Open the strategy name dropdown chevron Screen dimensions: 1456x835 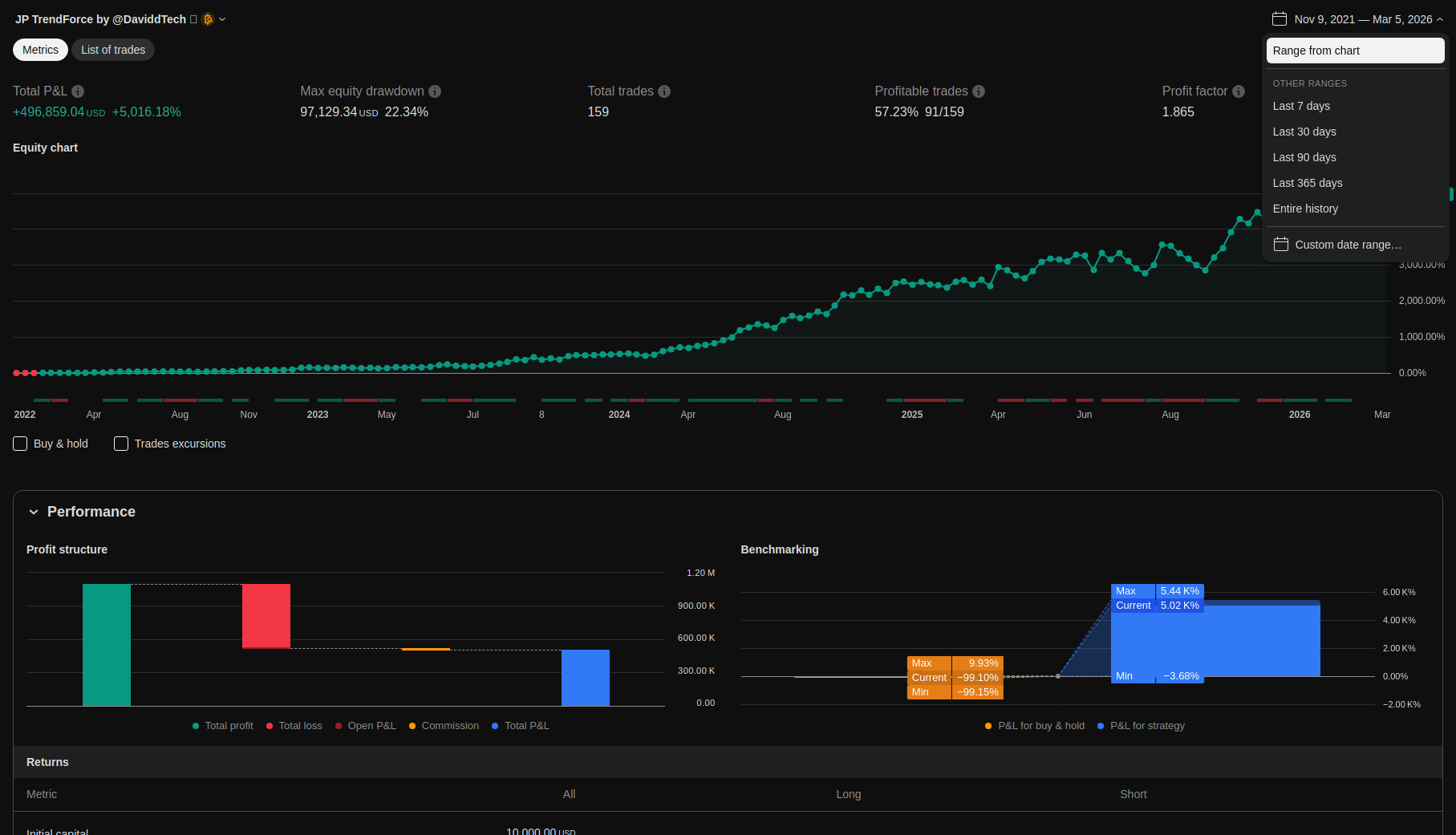tap(223, 19)
